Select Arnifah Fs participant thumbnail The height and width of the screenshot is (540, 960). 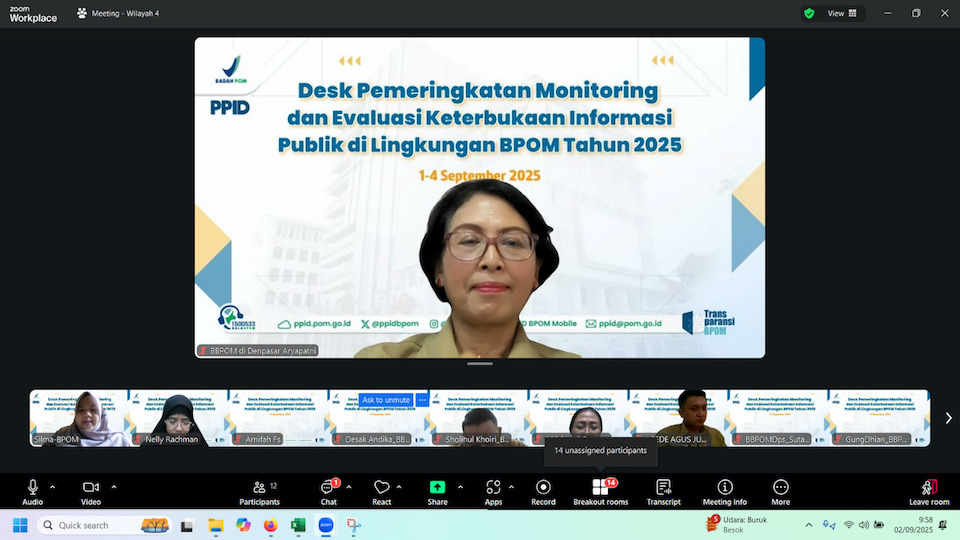[x=279, y=418]
